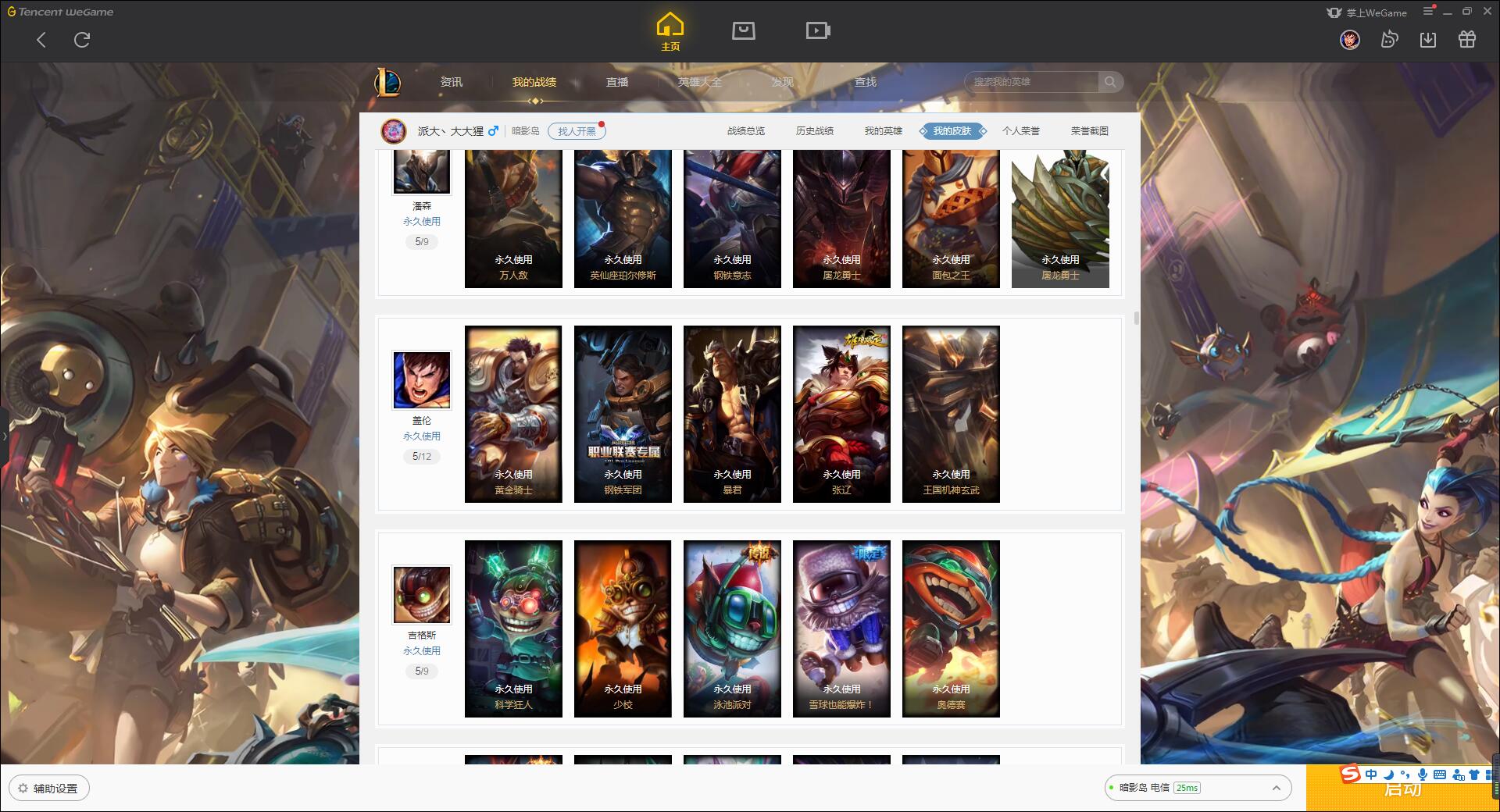Click the 25ms ping indicator
Image resolution: width=1500 pixels, height=812 pixels.
(x=1187, y=788)
